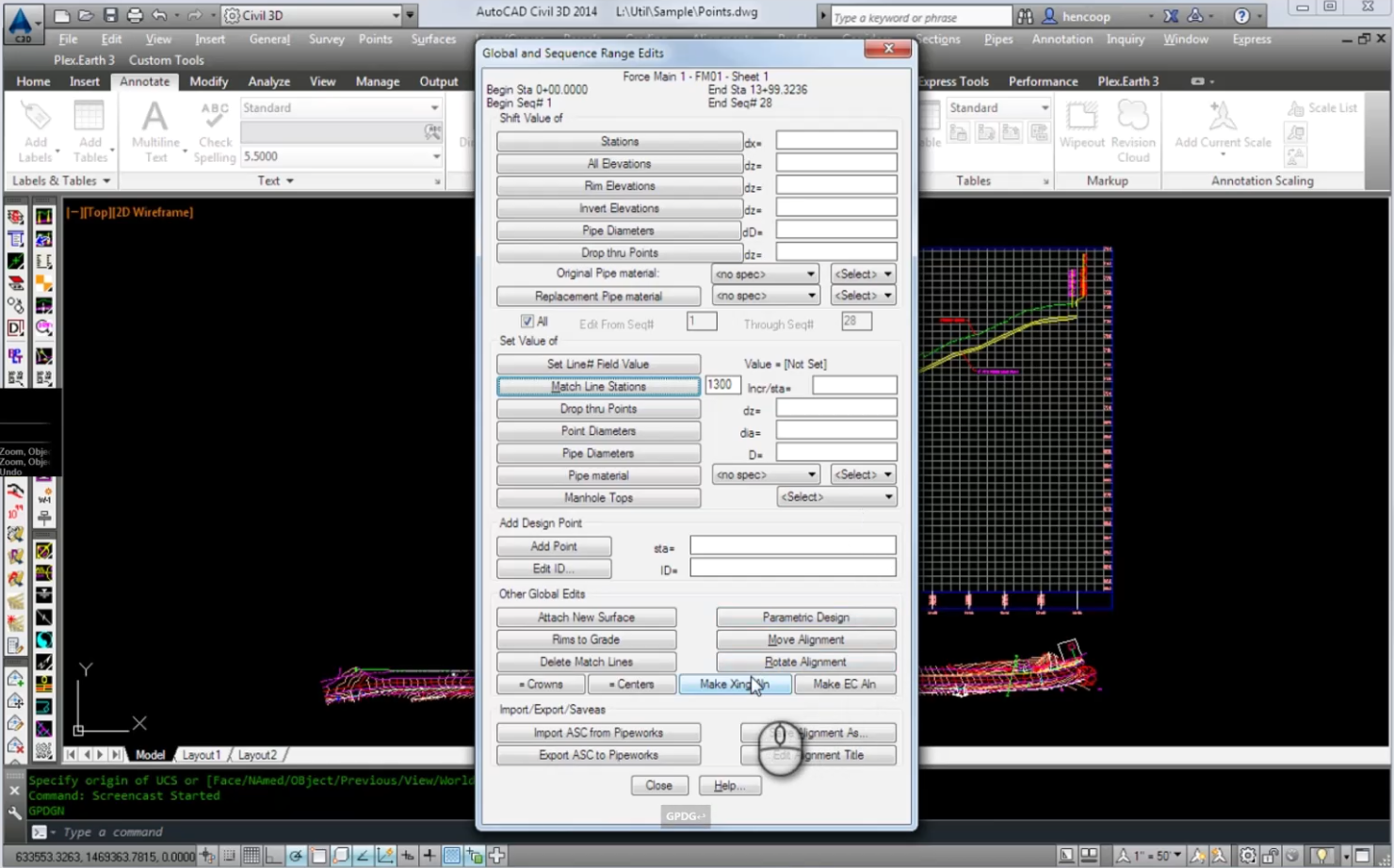1394x868 pixels.
Task: Click the Save disk icon
Action: (110, 15)
